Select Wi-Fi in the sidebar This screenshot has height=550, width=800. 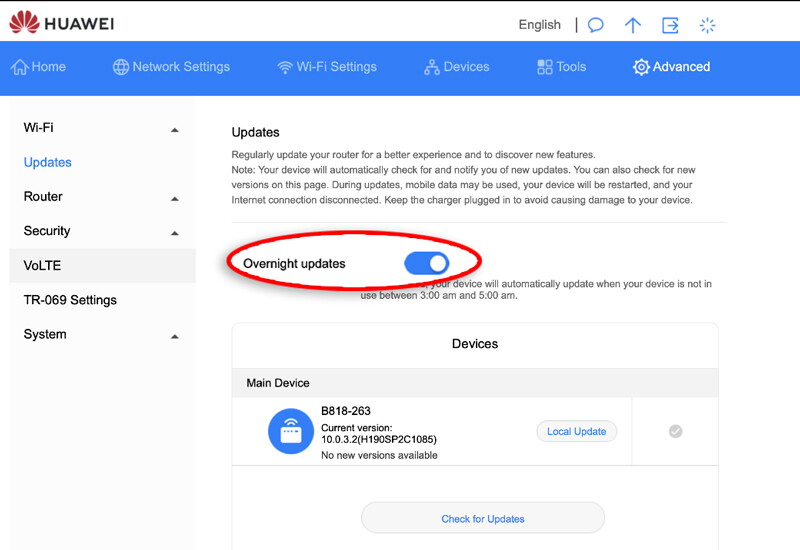tap(38, 128)
